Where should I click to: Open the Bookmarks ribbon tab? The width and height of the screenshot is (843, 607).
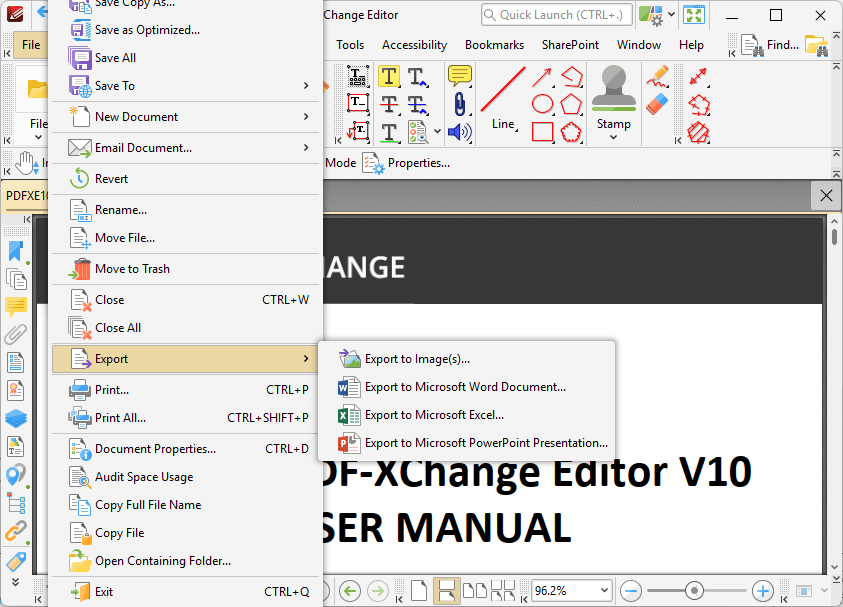pyautogui.click(x=494, y=45)
